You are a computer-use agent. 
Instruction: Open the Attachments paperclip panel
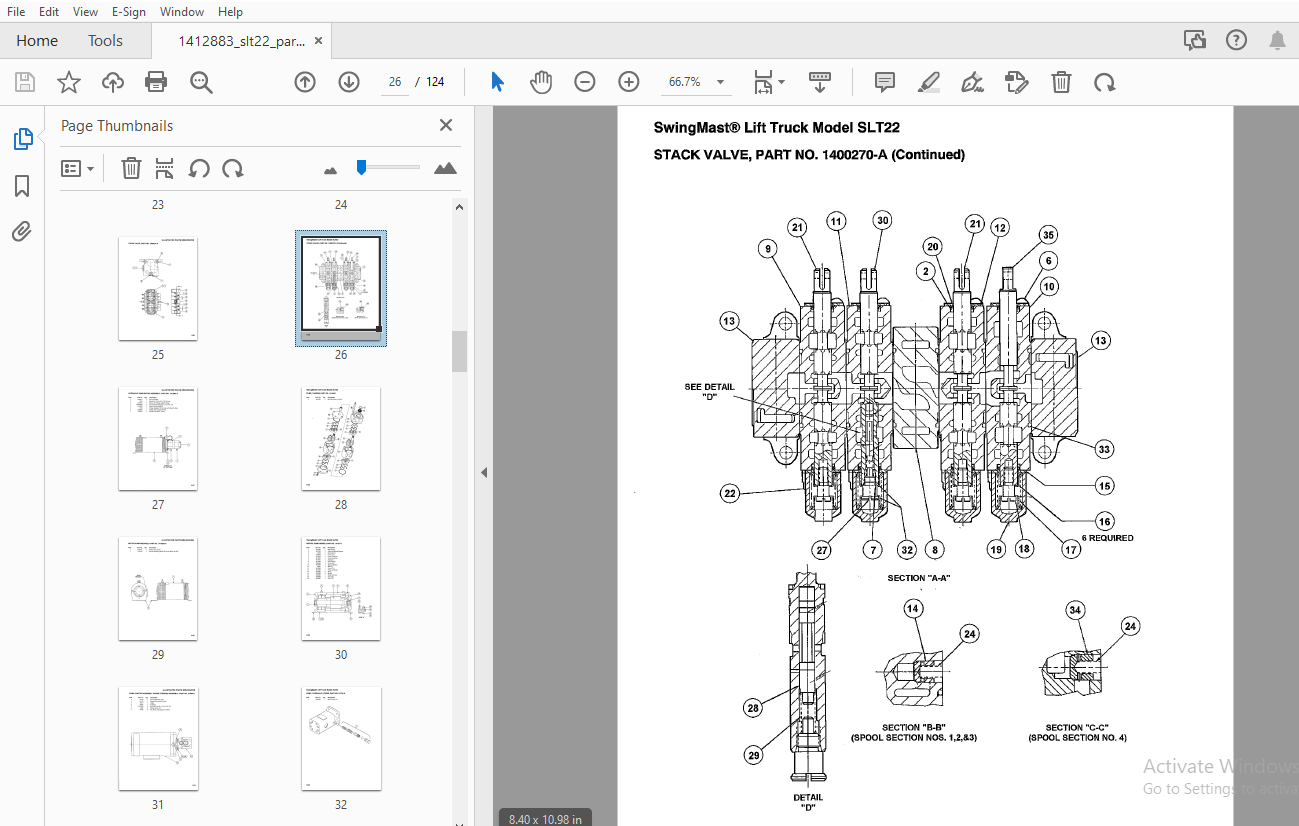[22, 232]
